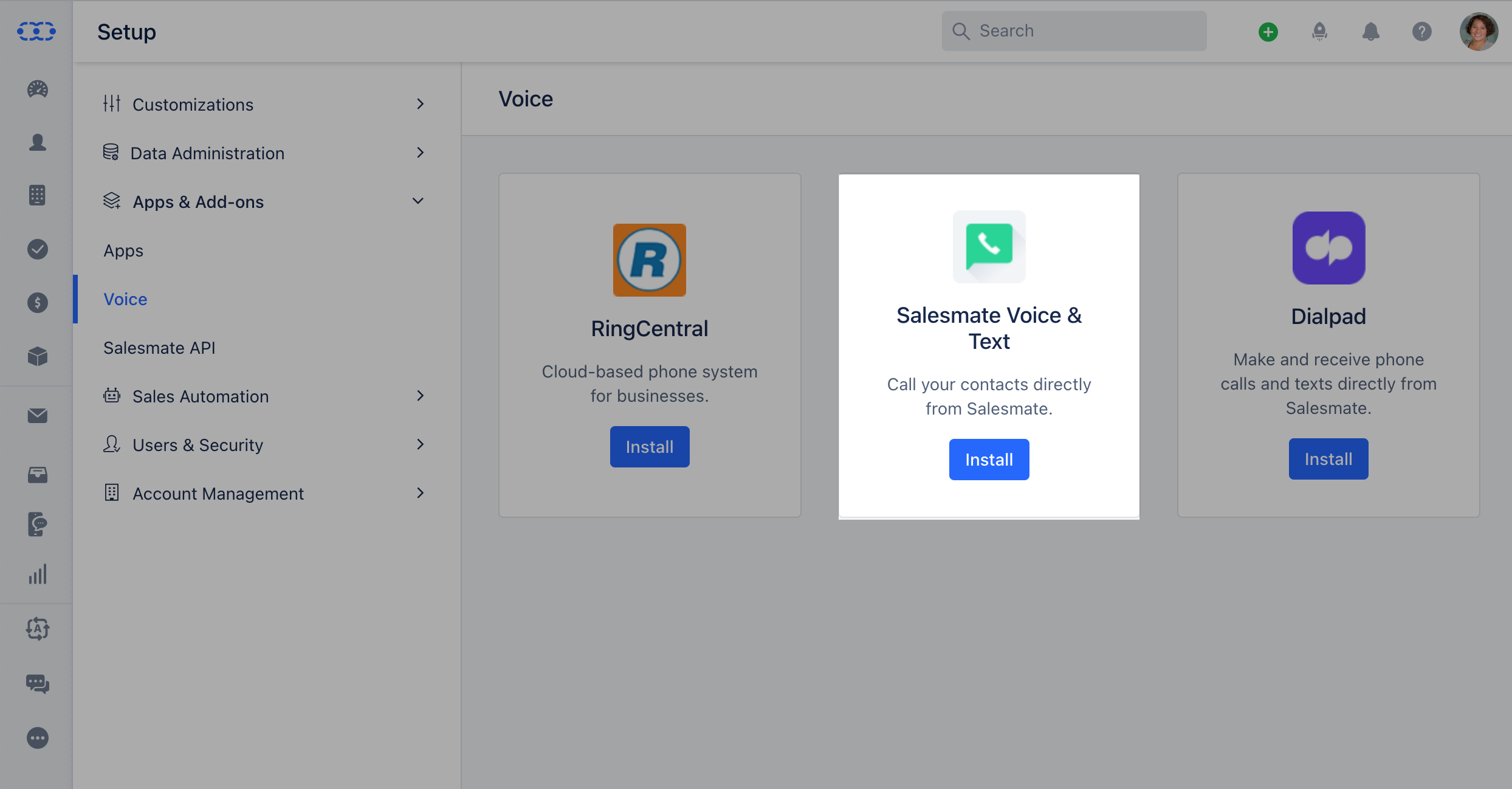Viewport: 1512px width, 789px height.
Task: Click the search magnifier icon
Action: coord(961,31)
